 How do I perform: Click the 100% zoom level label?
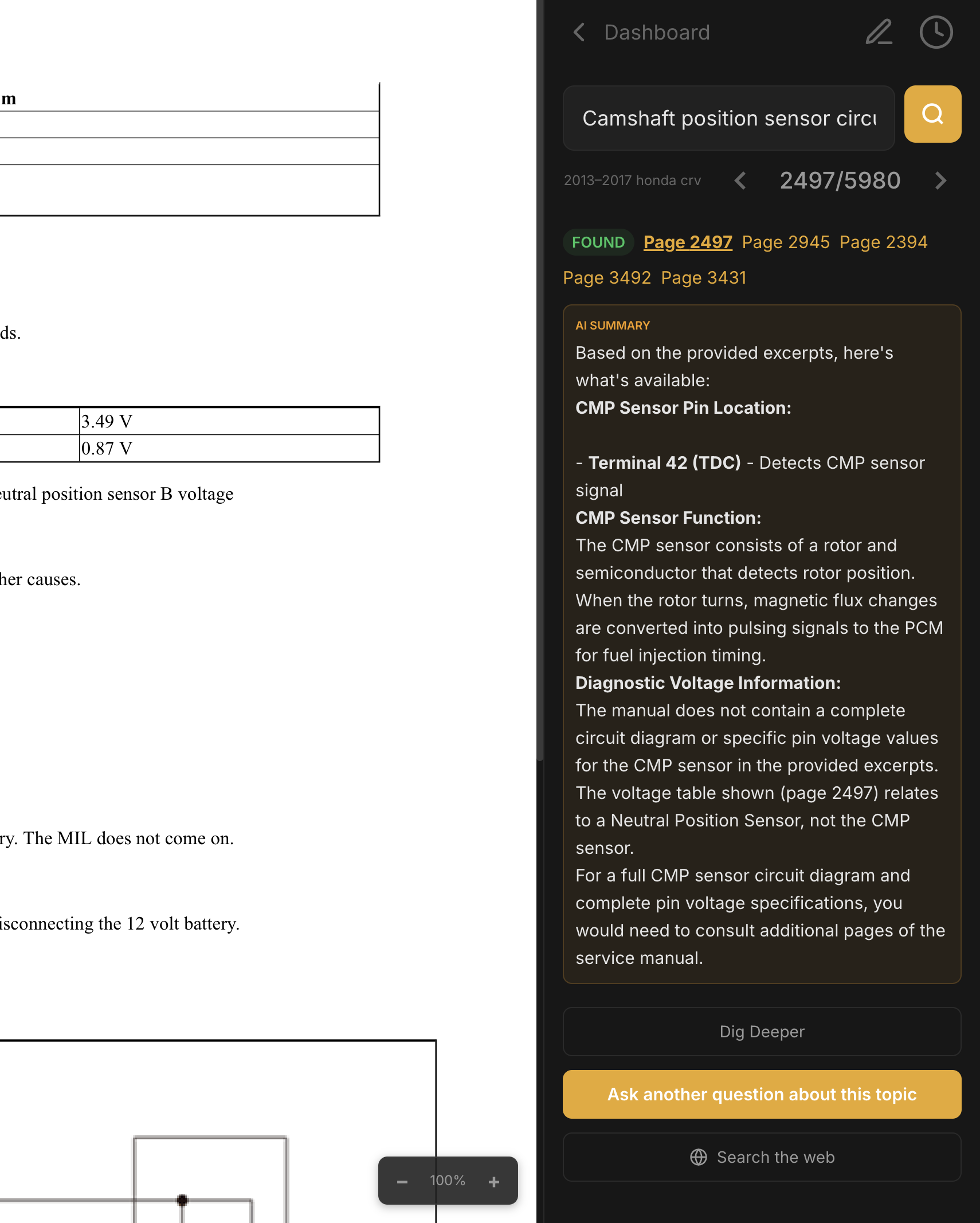(x=448, y=1181)
